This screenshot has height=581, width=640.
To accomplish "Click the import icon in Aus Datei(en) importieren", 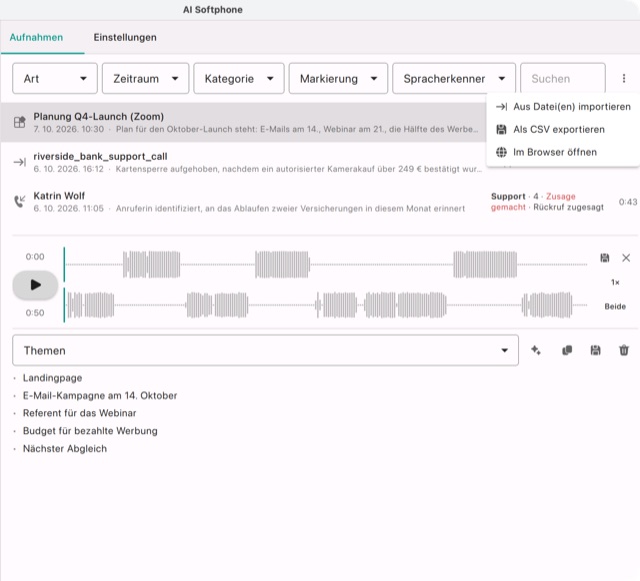I will (501, 107).
